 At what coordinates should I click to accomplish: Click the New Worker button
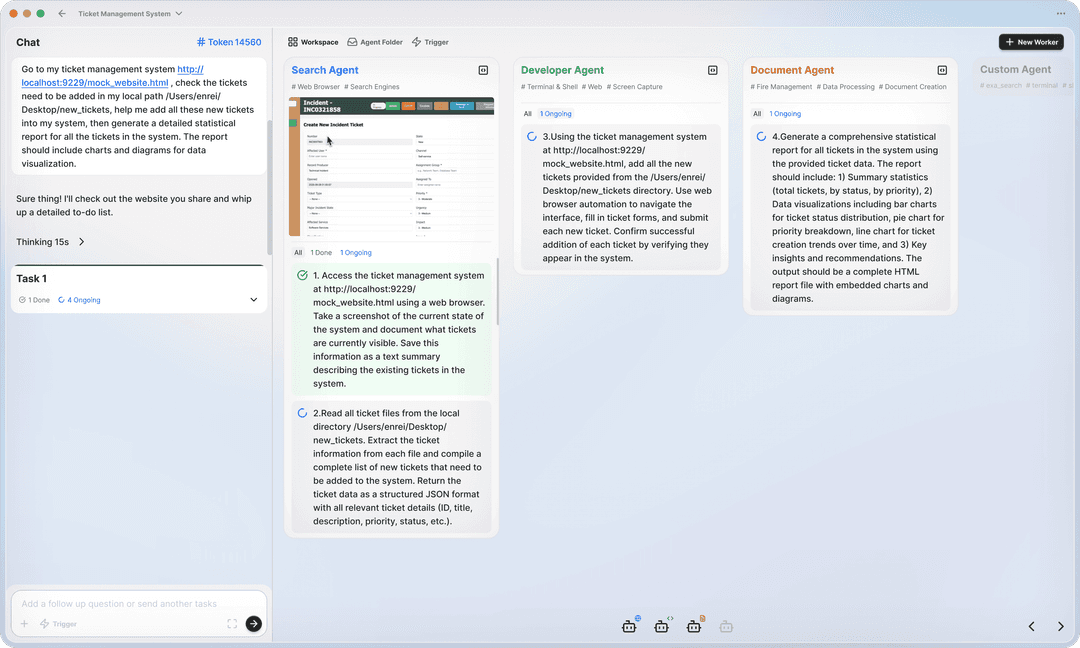[1031, 42]
